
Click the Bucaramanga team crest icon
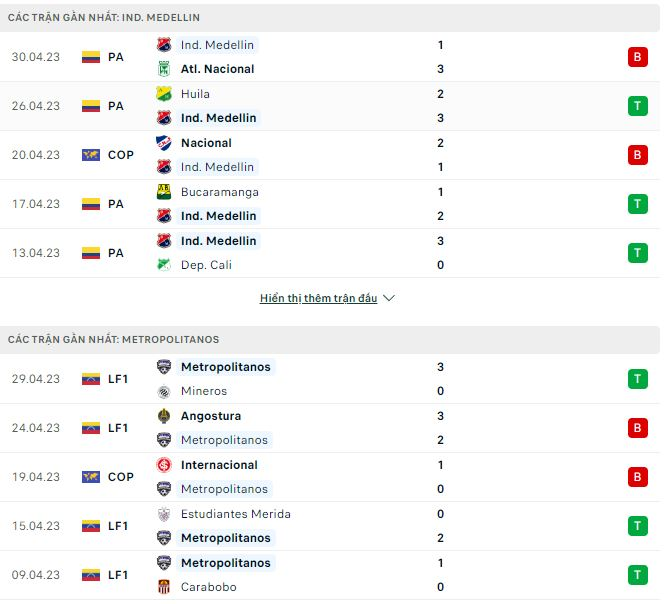point(164,192)
